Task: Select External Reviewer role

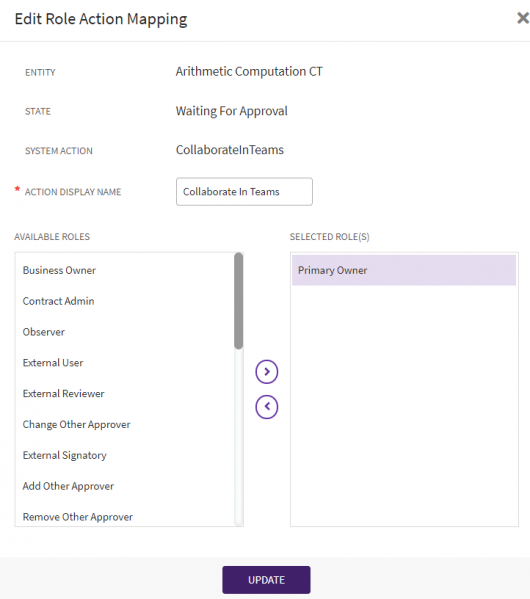Action: click(125, 393)
